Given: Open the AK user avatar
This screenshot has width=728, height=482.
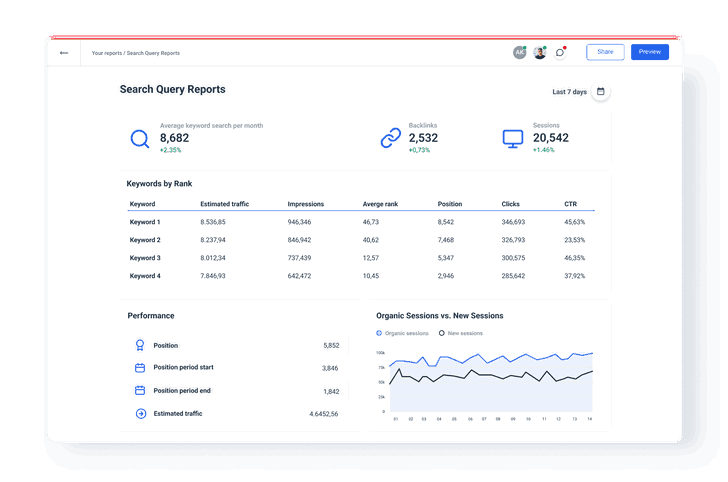Looking at the screenshot, I should [520, 52].
